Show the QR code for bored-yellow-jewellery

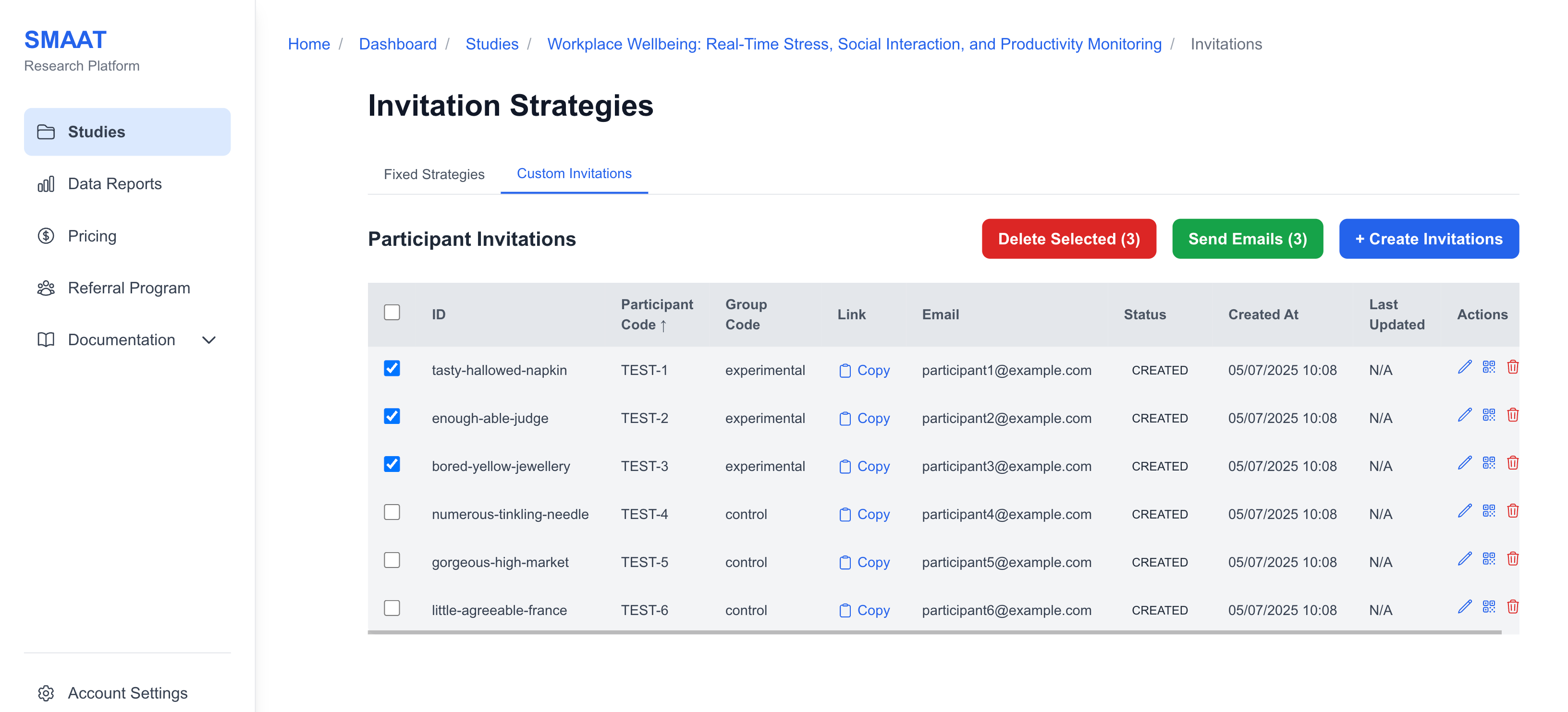click(1489, 462)
